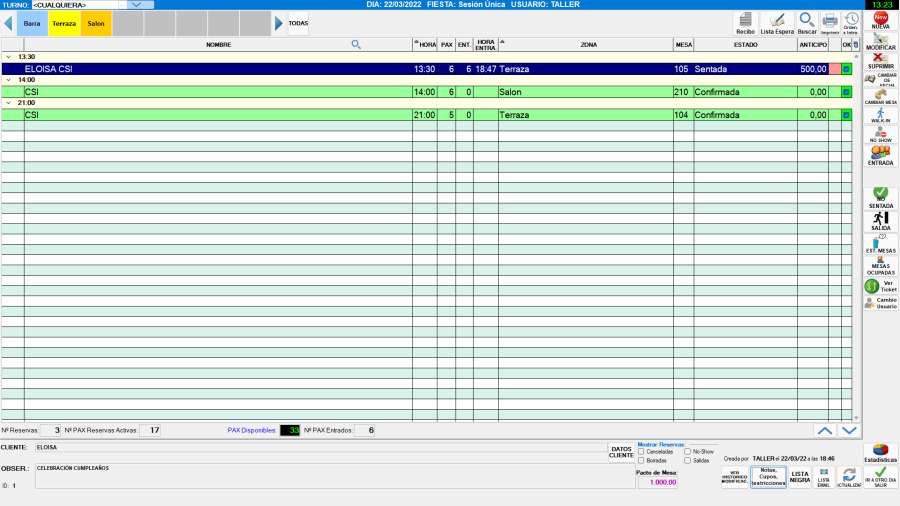The height and width of the screenshot is (506, 900).
Task: Sort by the ZONA column header
Action: pyautogui.click(x=585, y=44)
